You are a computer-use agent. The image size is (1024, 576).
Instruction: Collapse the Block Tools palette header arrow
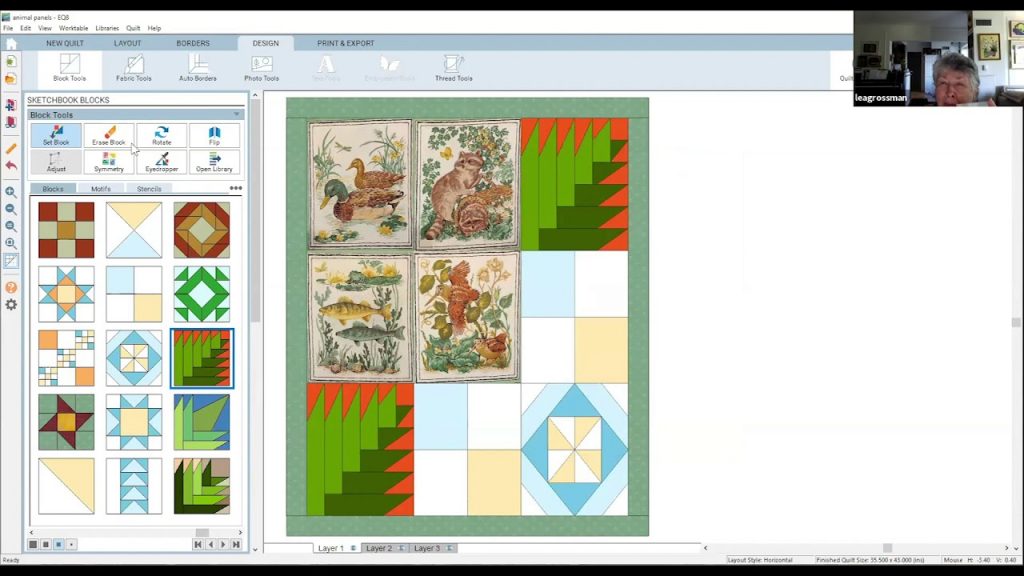236,115
